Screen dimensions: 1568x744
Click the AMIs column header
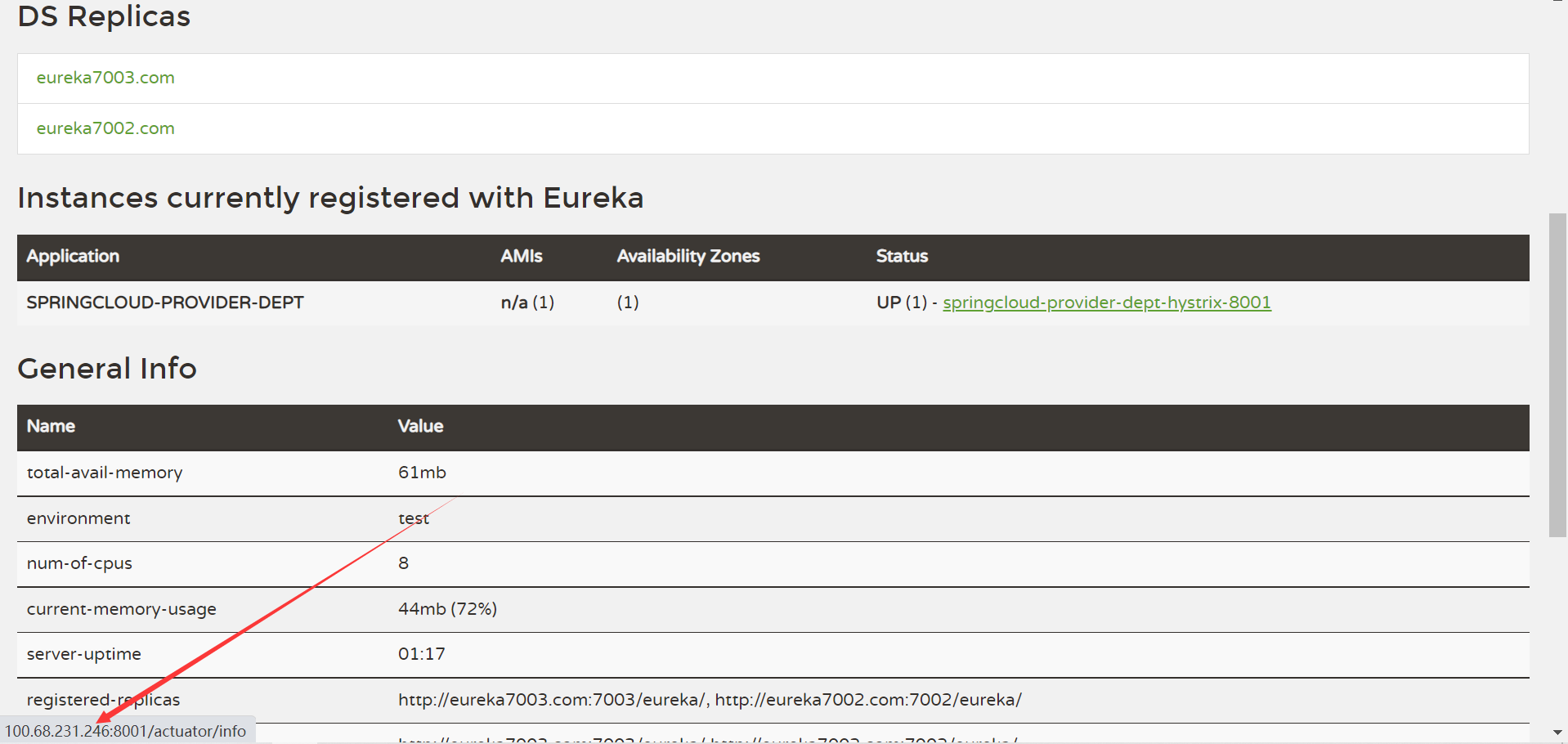tap(521, 257)
